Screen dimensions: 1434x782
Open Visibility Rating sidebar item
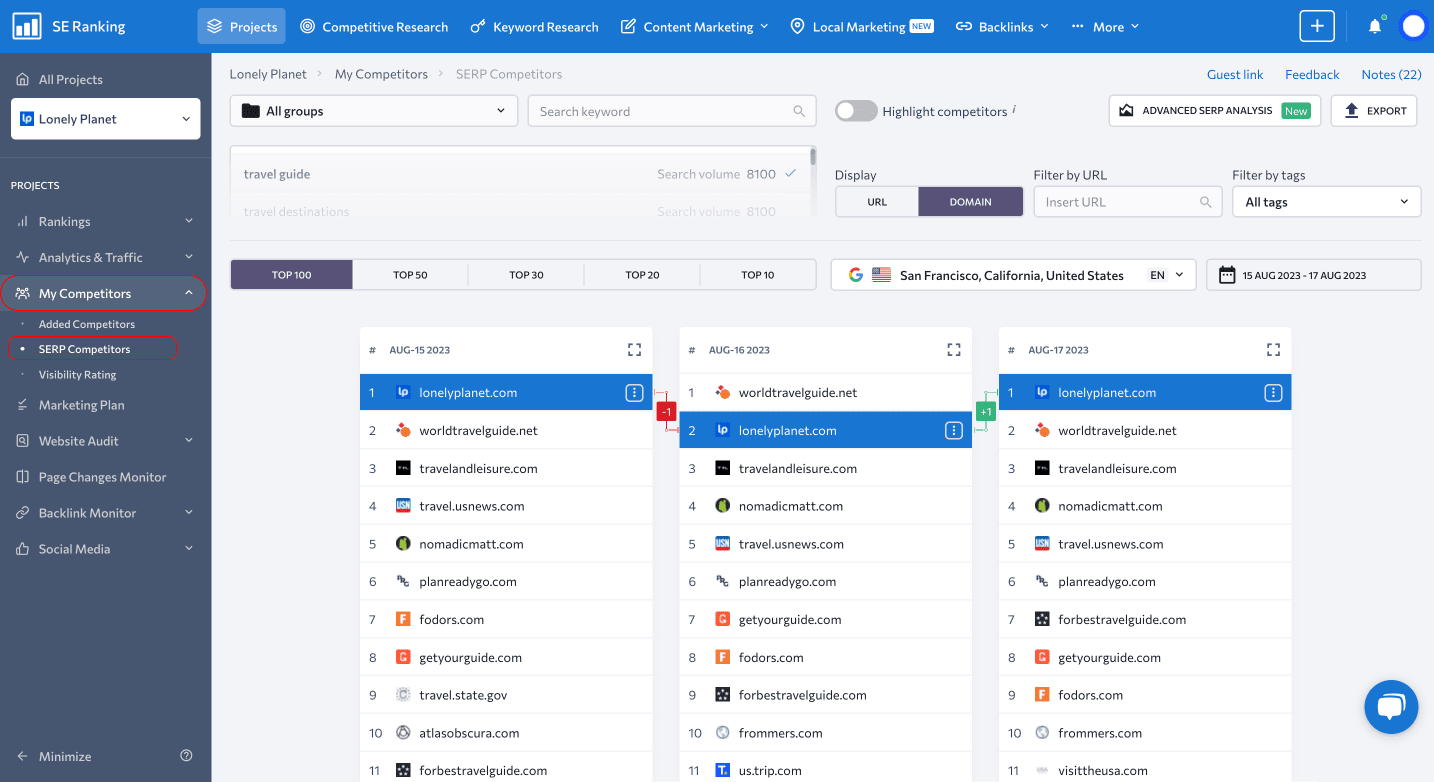pos(78,375)
